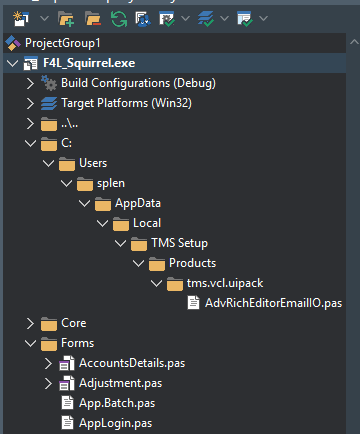
Task: Select the AppData folder label
Action: pos(138,203)
